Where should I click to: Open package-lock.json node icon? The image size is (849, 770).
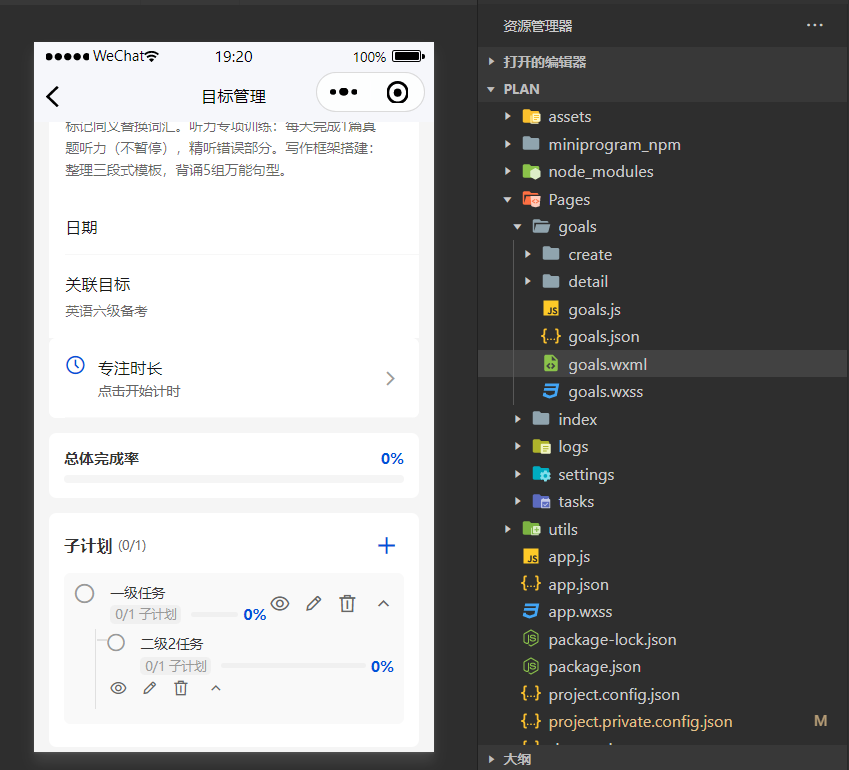(x=531, y=639)
